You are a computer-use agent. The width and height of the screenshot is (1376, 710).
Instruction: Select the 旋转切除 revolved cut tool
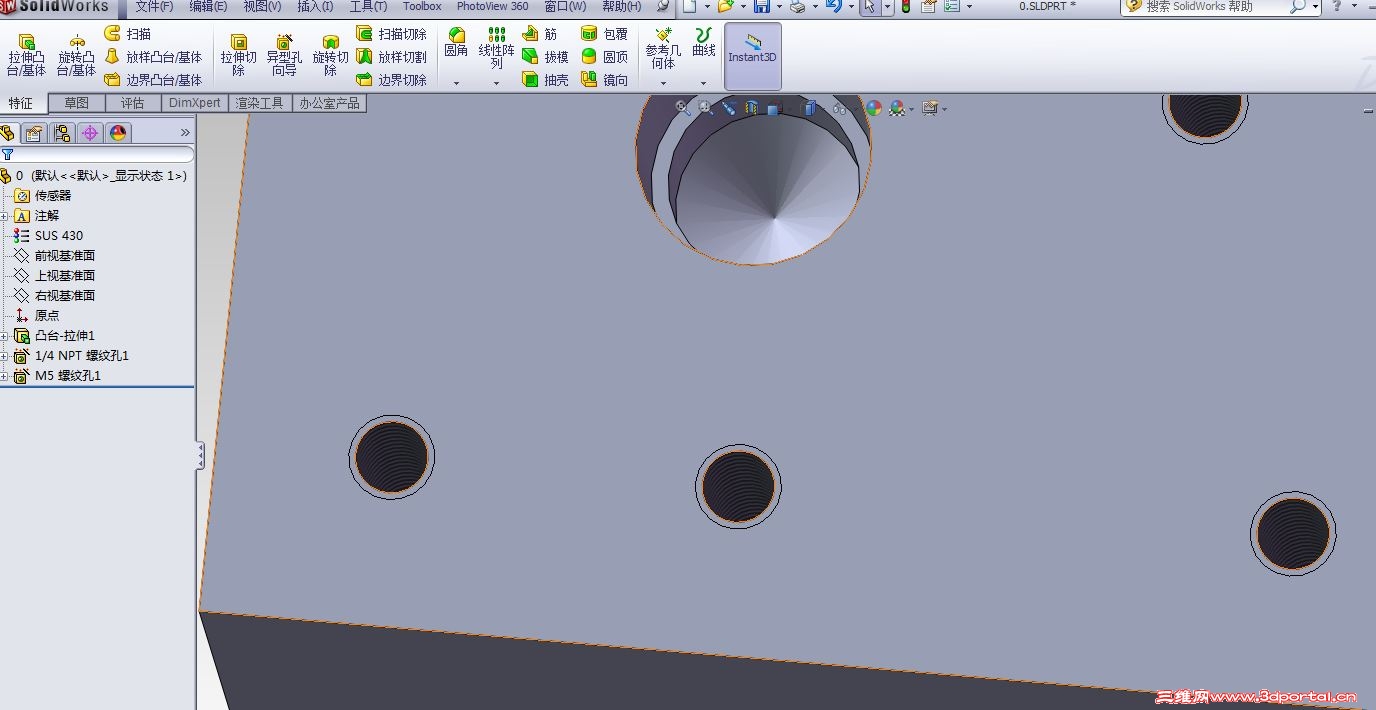(330, 55)
